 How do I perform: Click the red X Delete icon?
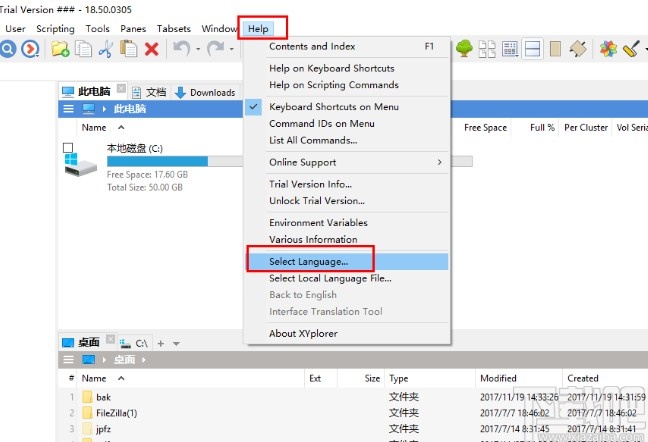152,49
